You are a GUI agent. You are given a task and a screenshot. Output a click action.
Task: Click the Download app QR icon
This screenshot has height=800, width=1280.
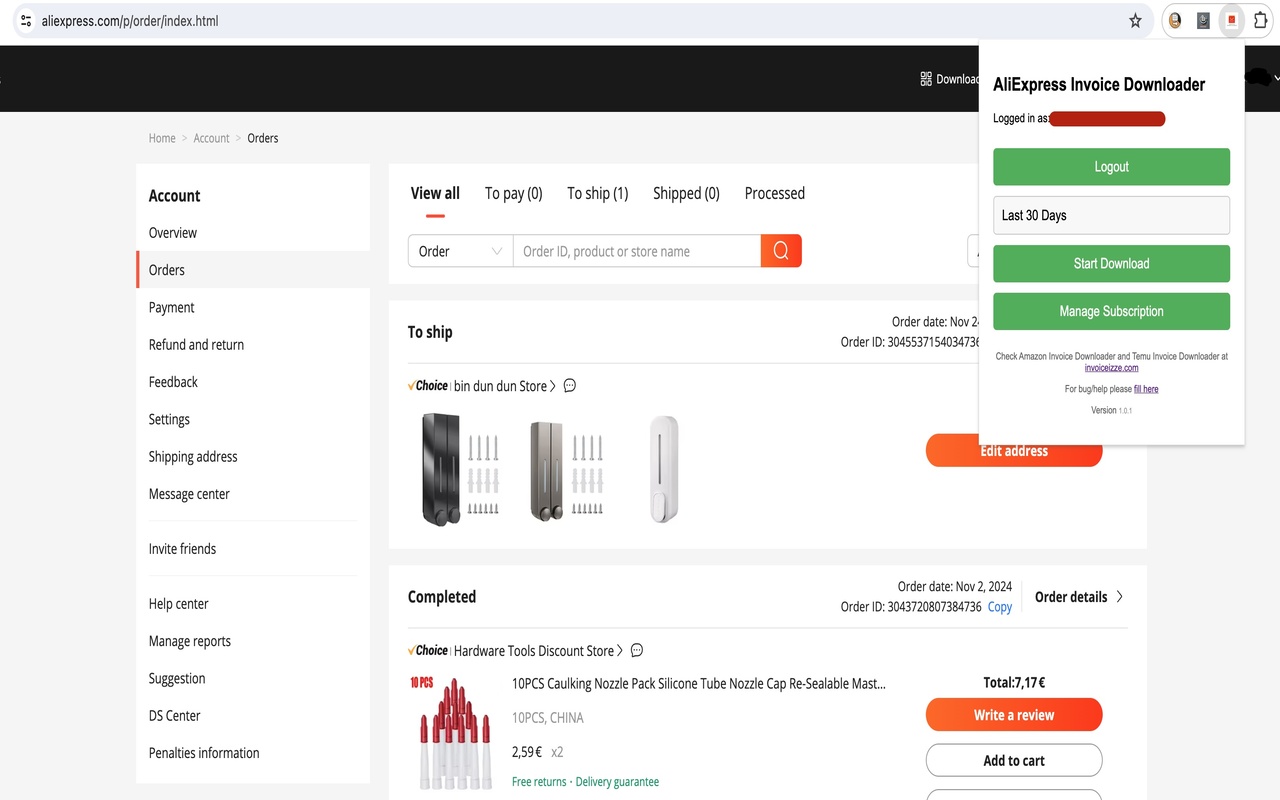926,79
